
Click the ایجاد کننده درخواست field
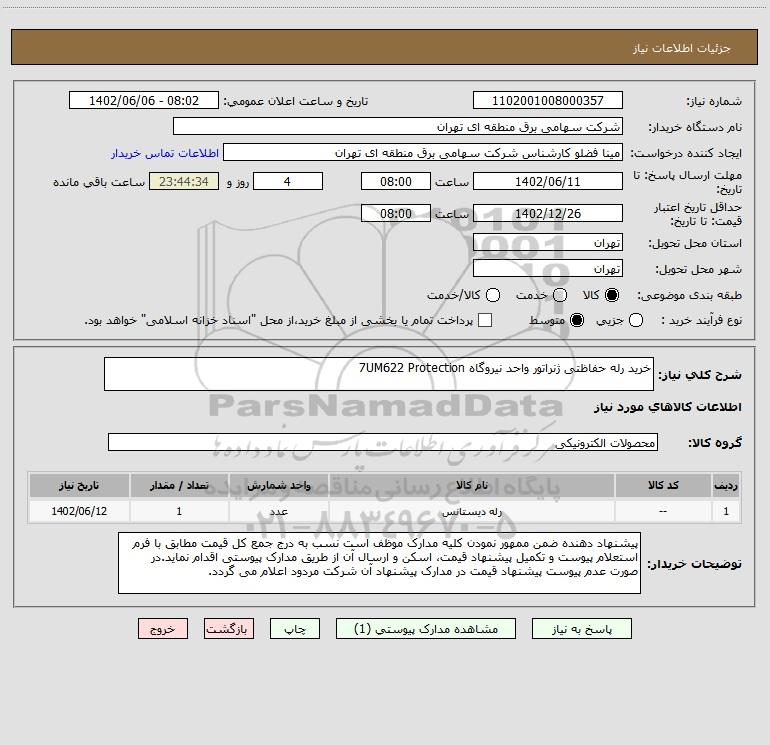423,152
